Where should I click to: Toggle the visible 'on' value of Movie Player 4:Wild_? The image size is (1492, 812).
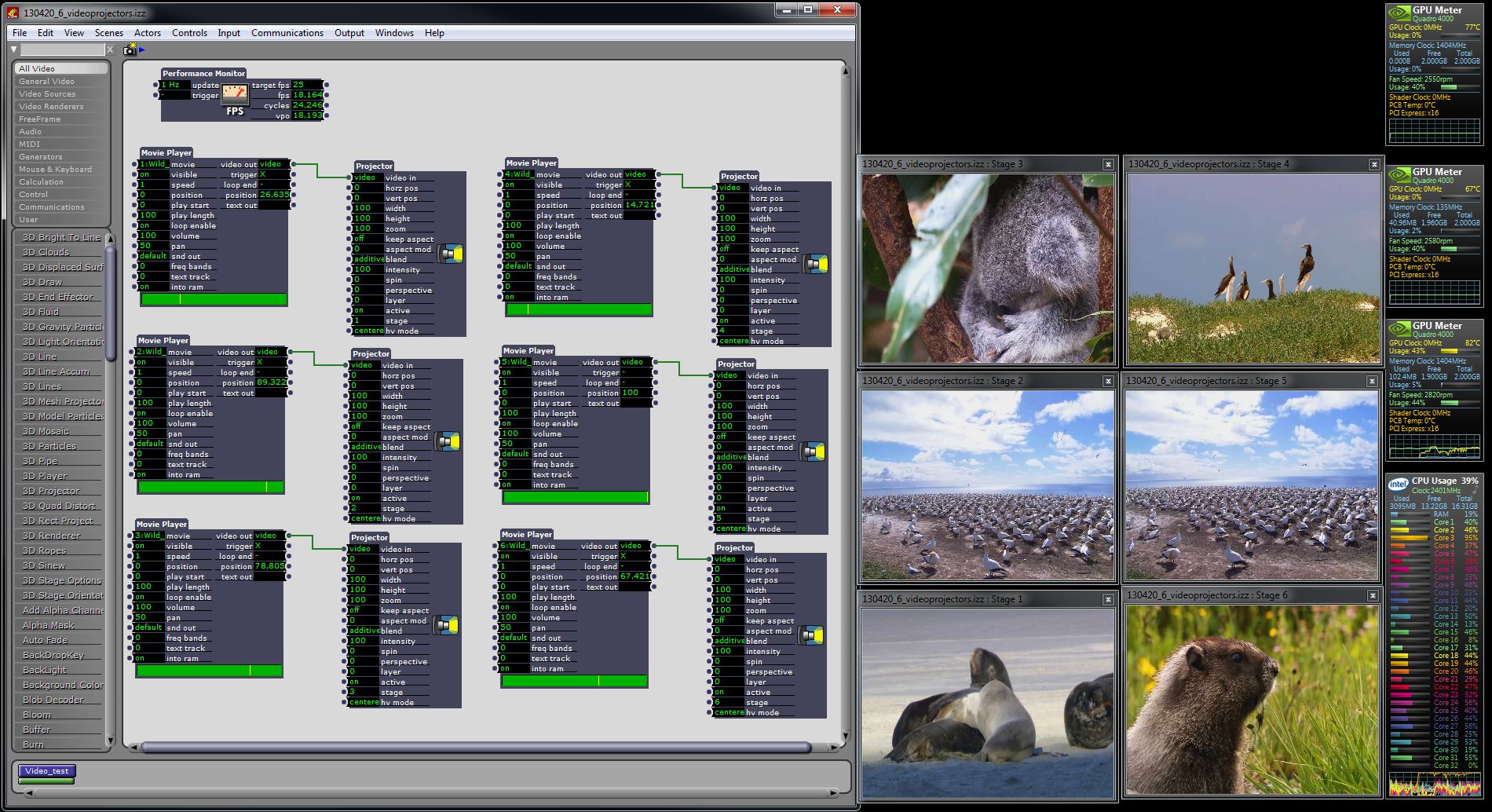[x=518, y=185]
